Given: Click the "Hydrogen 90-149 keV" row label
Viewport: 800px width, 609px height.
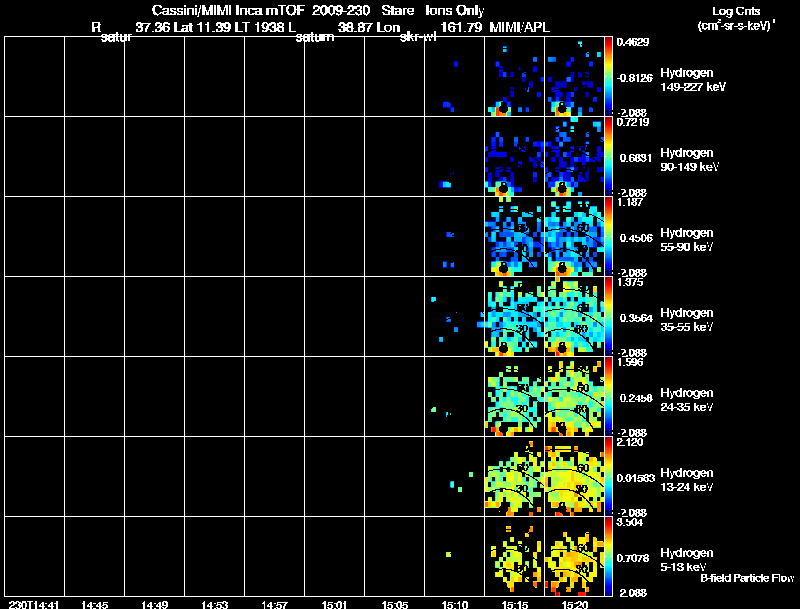Looking at the screenshot, I should pyautogui.click(x=690, y=160).
